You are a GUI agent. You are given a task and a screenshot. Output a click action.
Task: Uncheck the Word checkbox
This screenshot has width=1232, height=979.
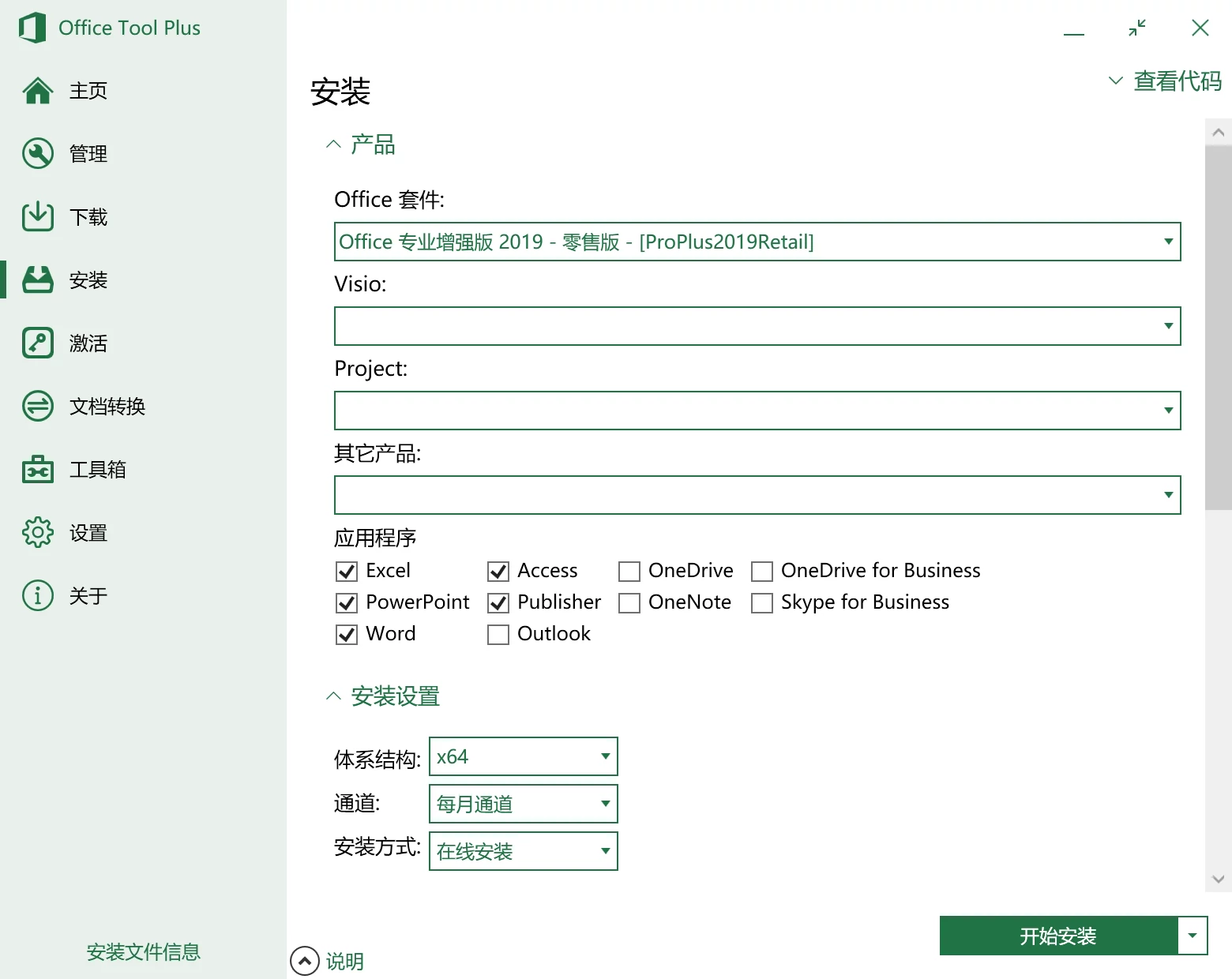[347, 634]
